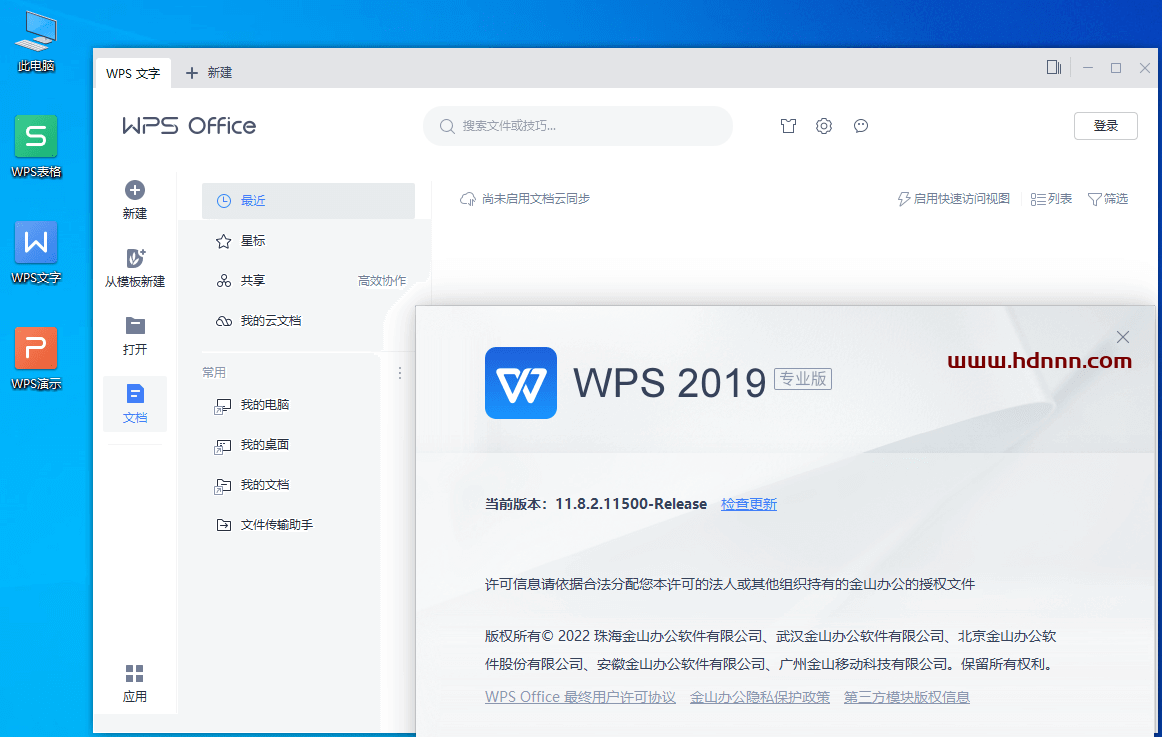Click the 检查更新 link
The width and height of the screenshot is (1162, 737).
748,504
